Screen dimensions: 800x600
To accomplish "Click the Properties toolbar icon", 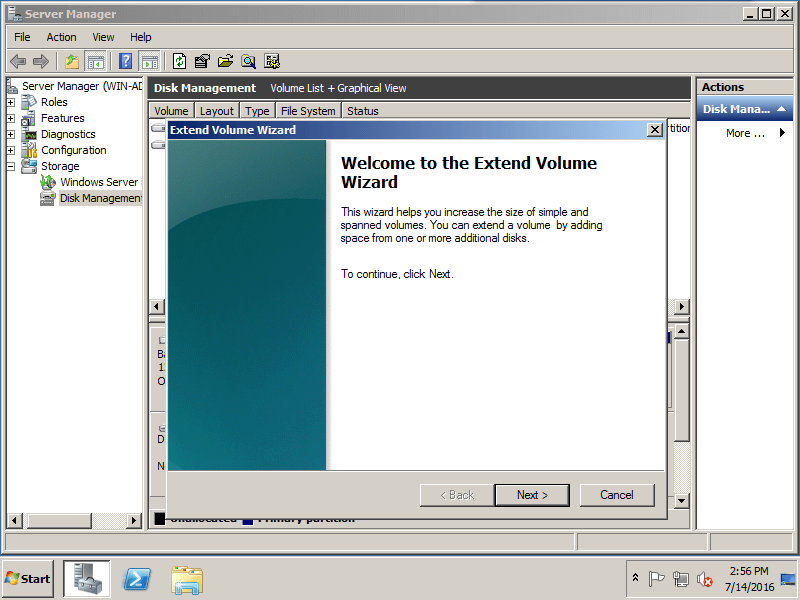I will coord(202,62).
